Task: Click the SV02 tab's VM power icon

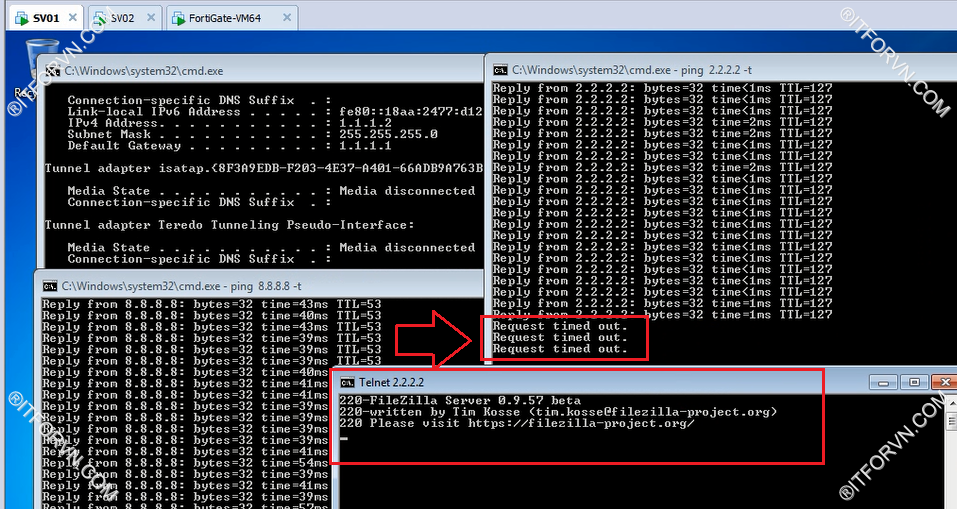Action: 98,18
